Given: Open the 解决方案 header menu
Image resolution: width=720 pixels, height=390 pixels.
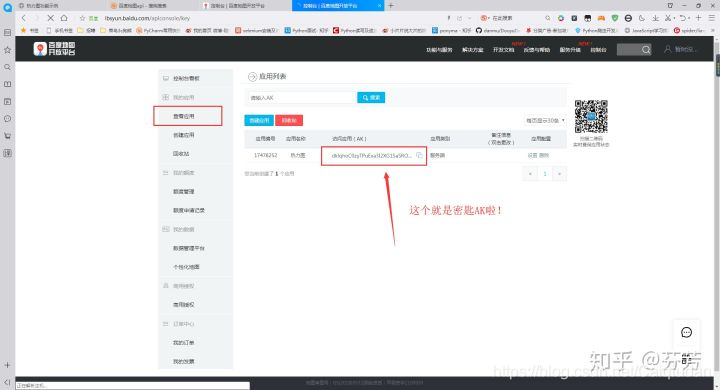Looking at the screenshot, I should point(472,50).
